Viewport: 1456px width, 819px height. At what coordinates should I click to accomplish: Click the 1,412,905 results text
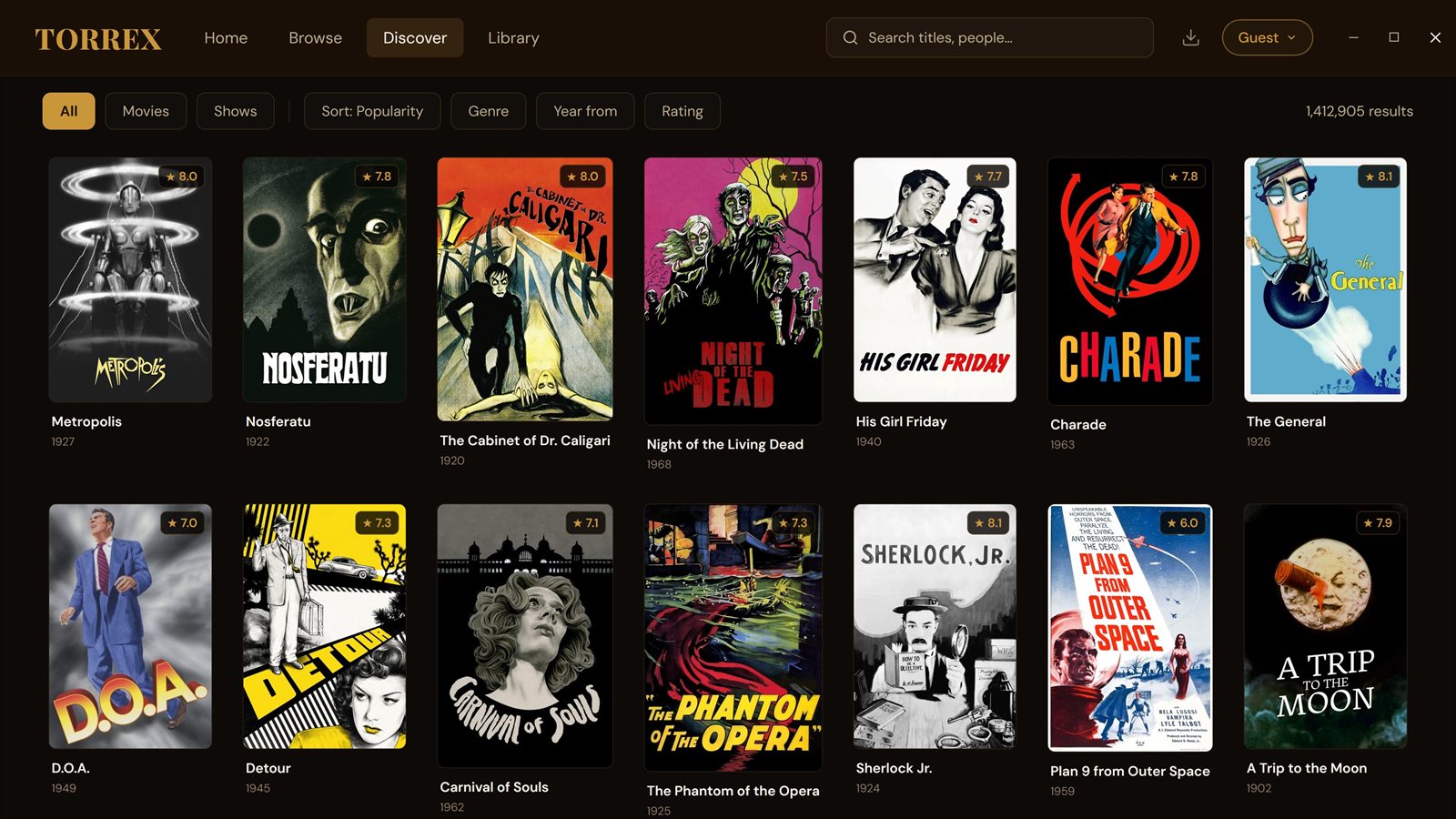1360,111
